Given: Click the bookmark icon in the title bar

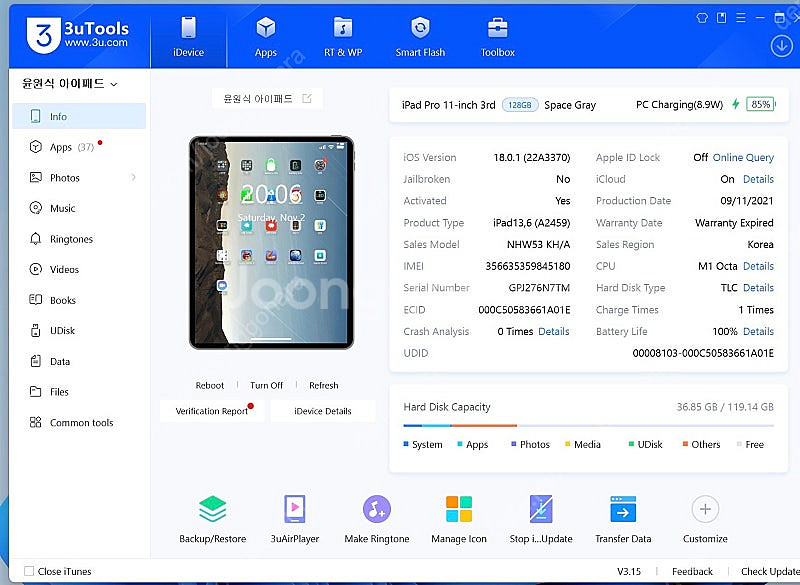Looking at the screenshot, I should [721, 18].
